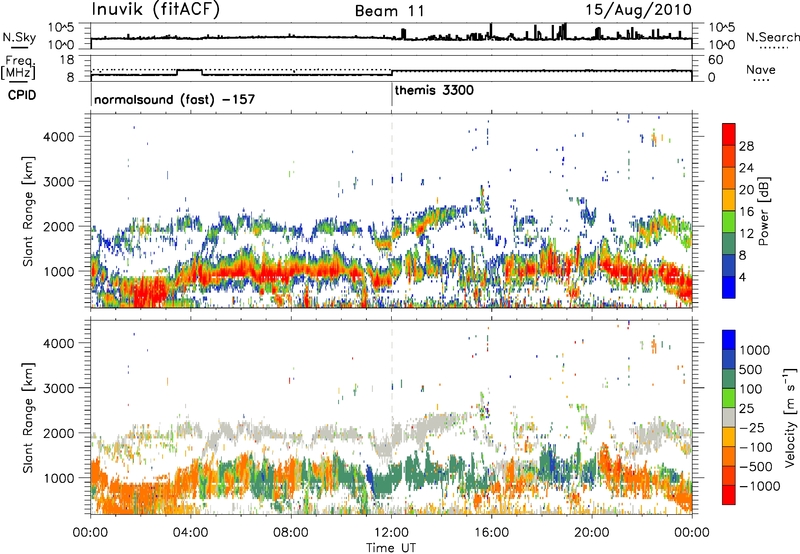The width and height of the screenshot is (800, 554).
Task: Click the 'N.Sky' legend label
Action: coord(19,37)
